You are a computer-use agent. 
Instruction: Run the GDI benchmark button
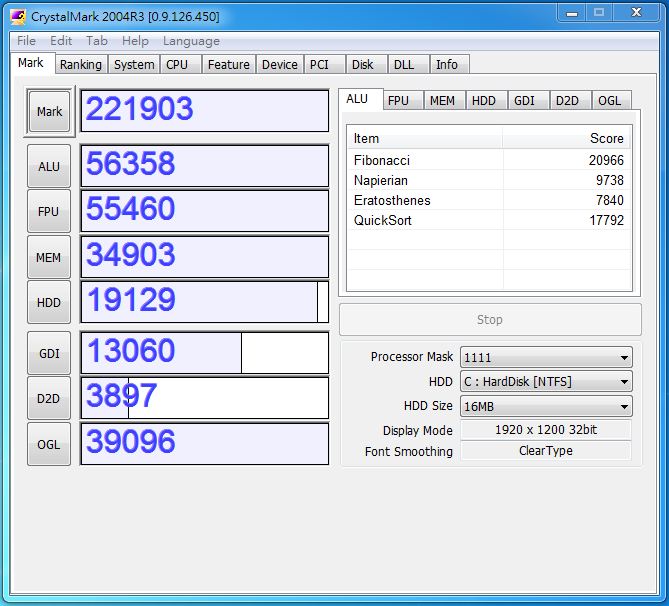point(49,353)
